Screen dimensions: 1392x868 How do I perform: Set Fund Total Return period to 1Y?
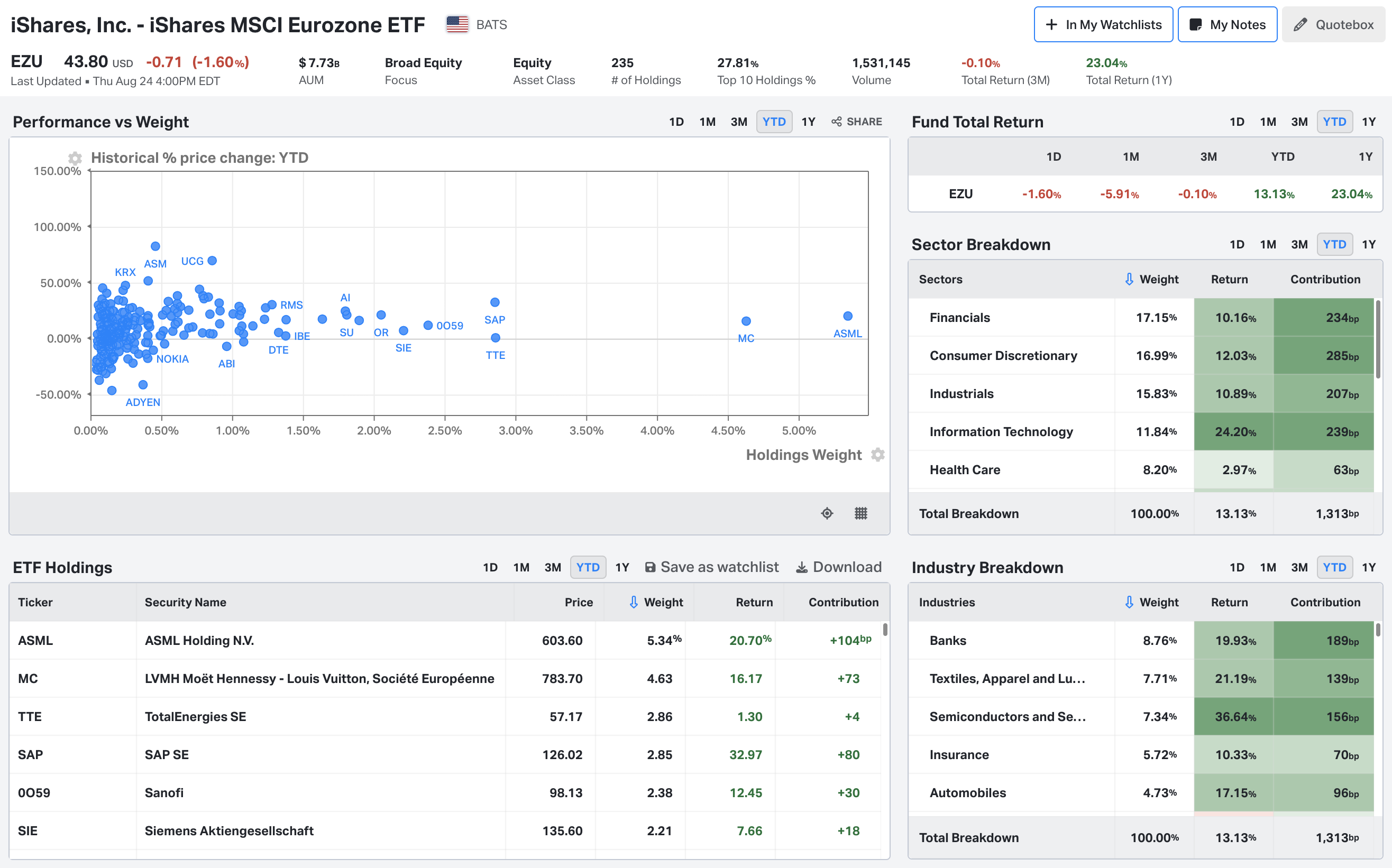tap(1369, 122)
